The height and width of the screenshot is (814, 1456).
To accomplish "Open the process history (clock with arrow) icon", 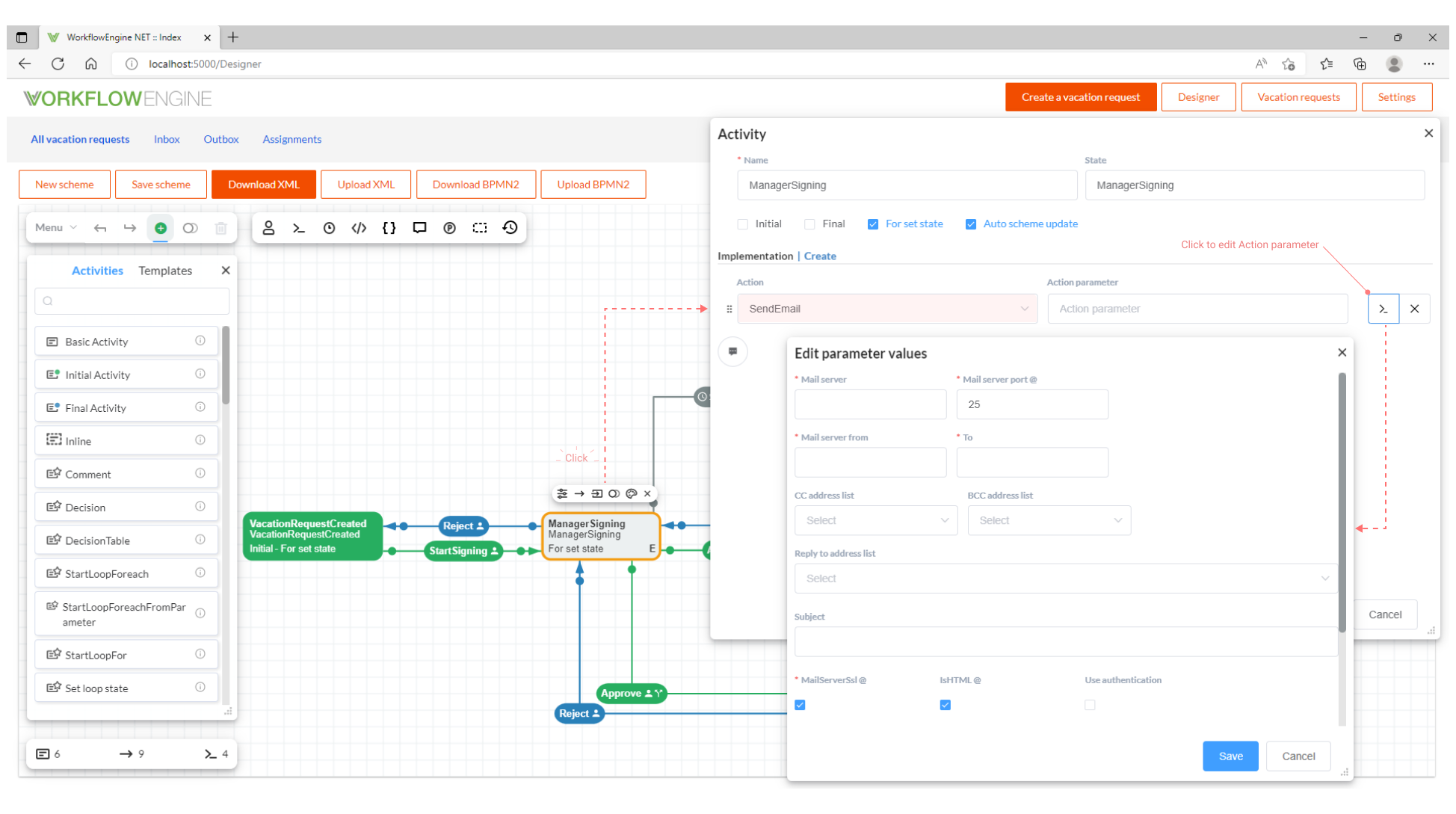I will point(510,228).
